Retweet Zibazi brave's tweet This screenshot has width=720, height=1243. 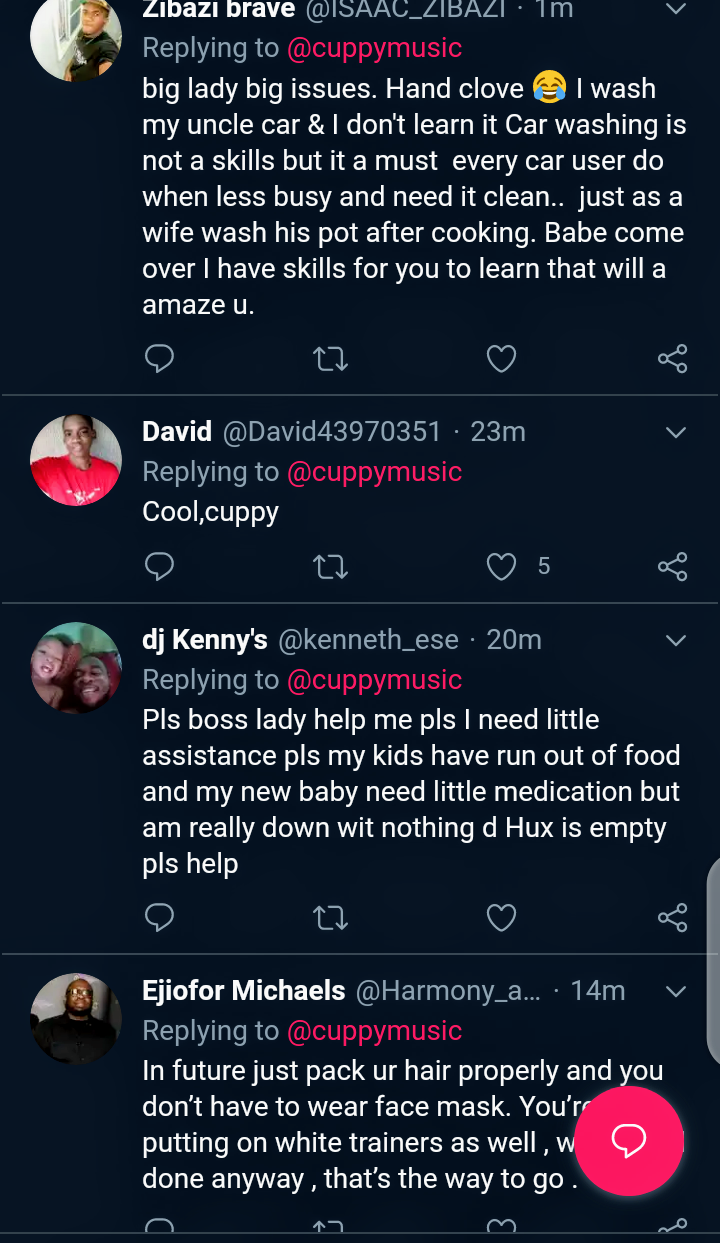[x=330, y=358]
